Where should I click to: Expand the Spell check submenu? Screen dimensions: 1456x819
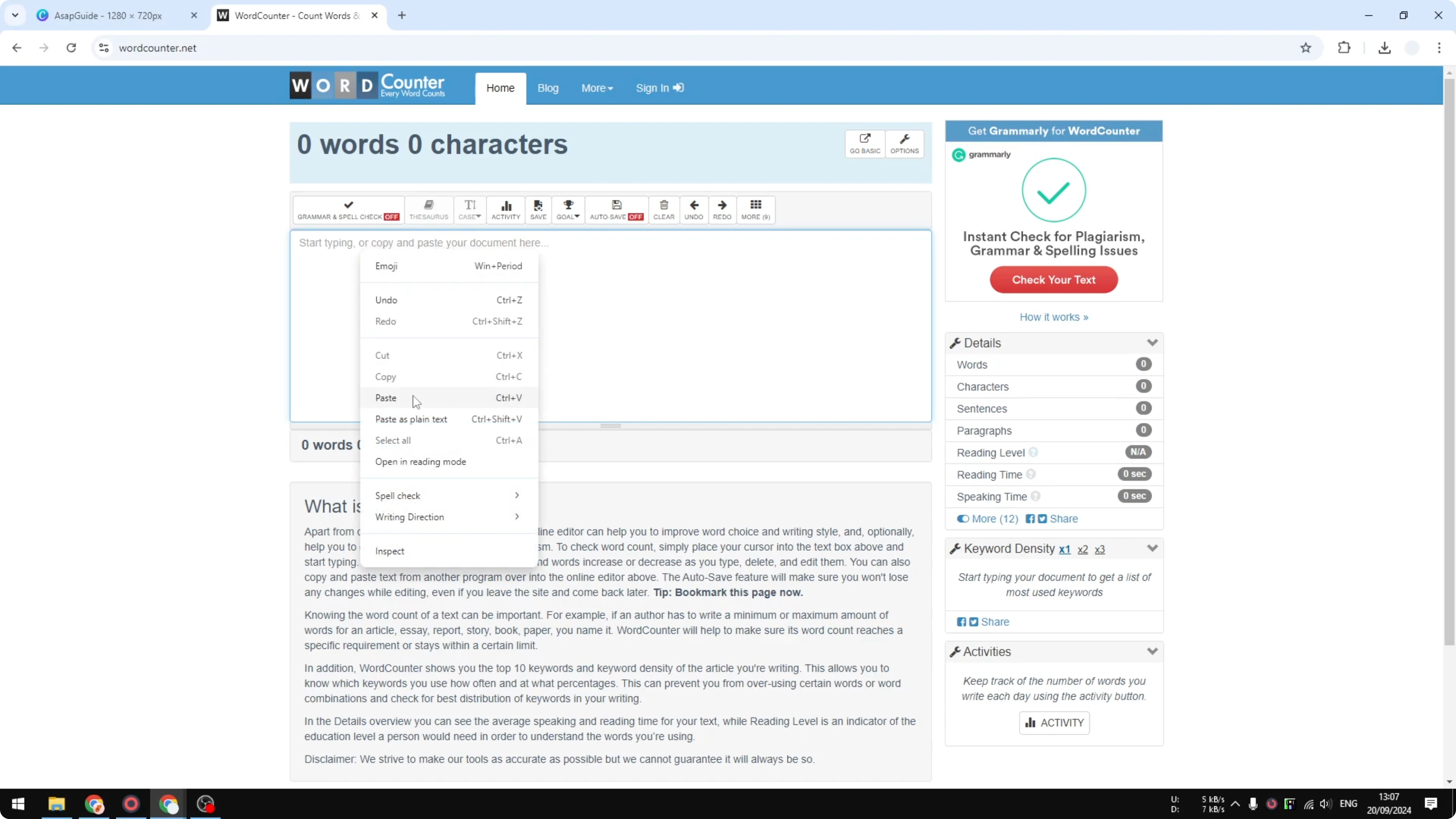tap(449, 496)
